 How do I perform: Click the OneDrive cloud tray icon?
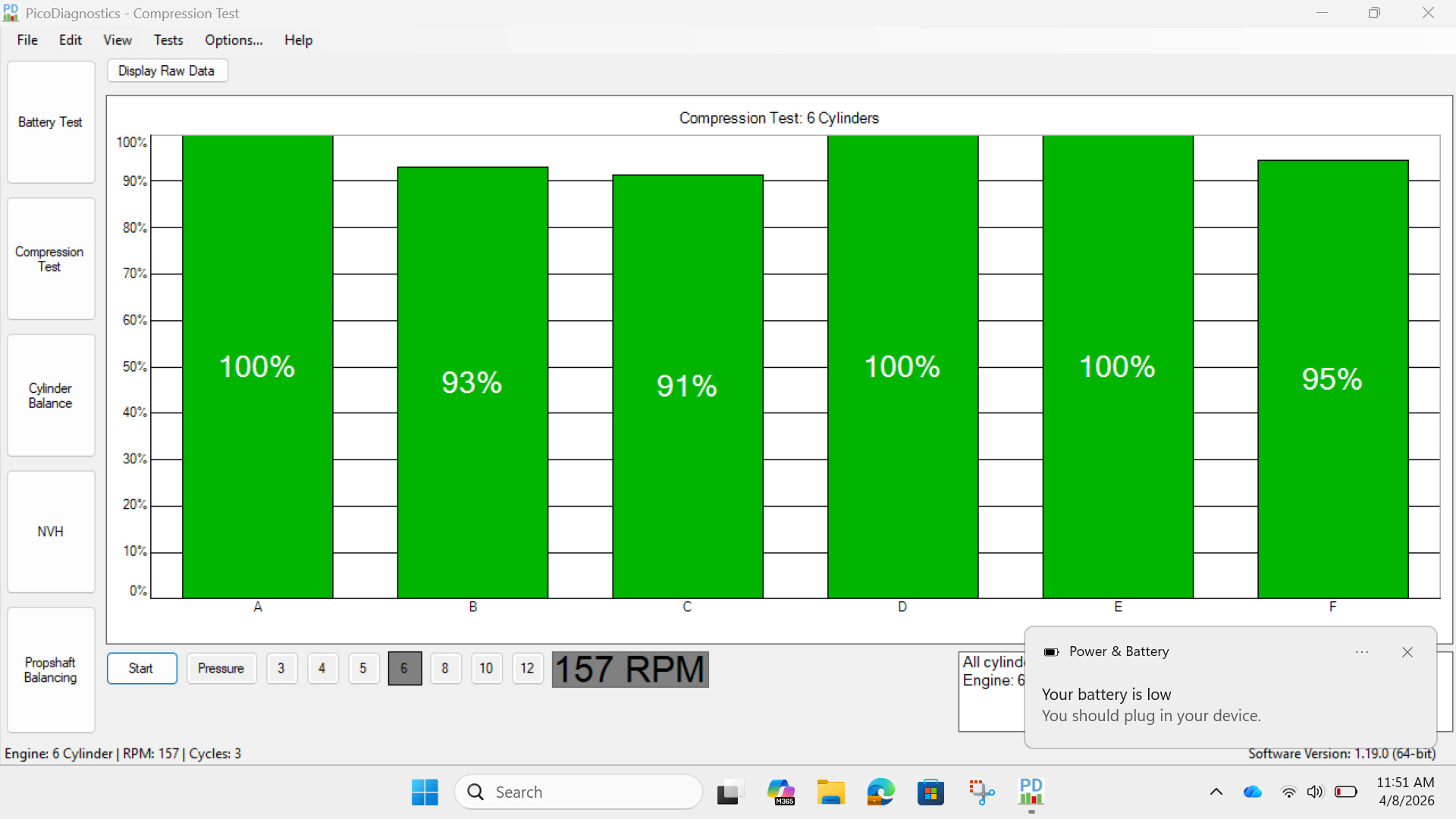[1252, 792]
